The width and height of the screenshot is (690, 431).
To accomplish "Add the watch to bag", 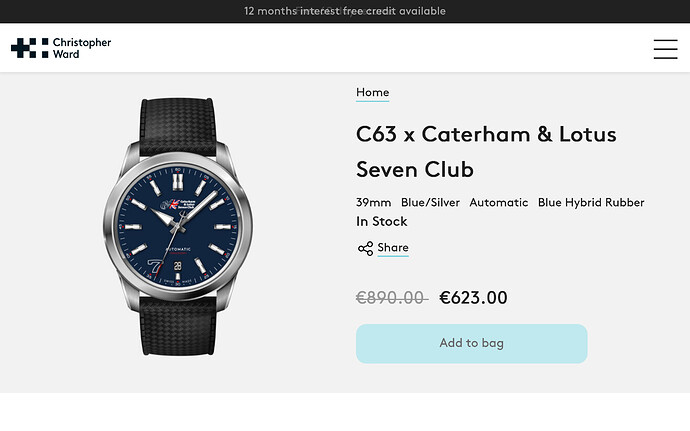I will coord(472,344).
